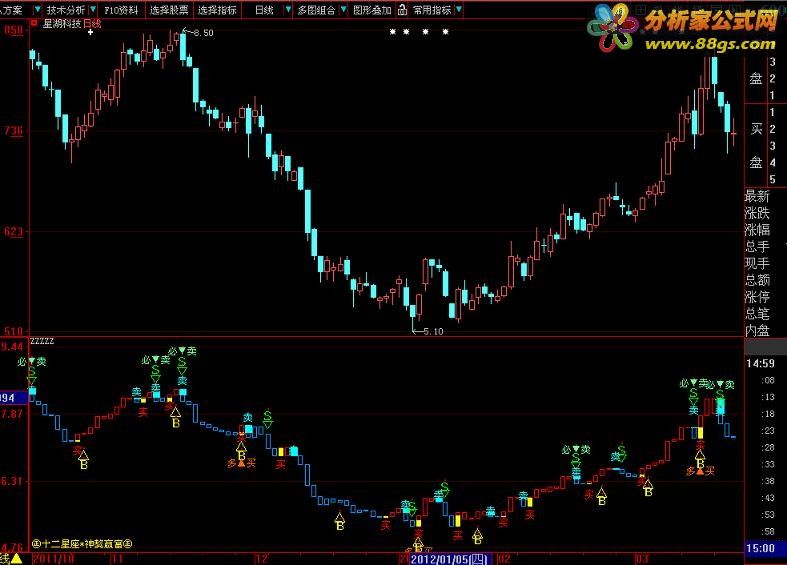Click the 总手 row in the quote panel
Screen dimensions: 787x565
(757, 246)
